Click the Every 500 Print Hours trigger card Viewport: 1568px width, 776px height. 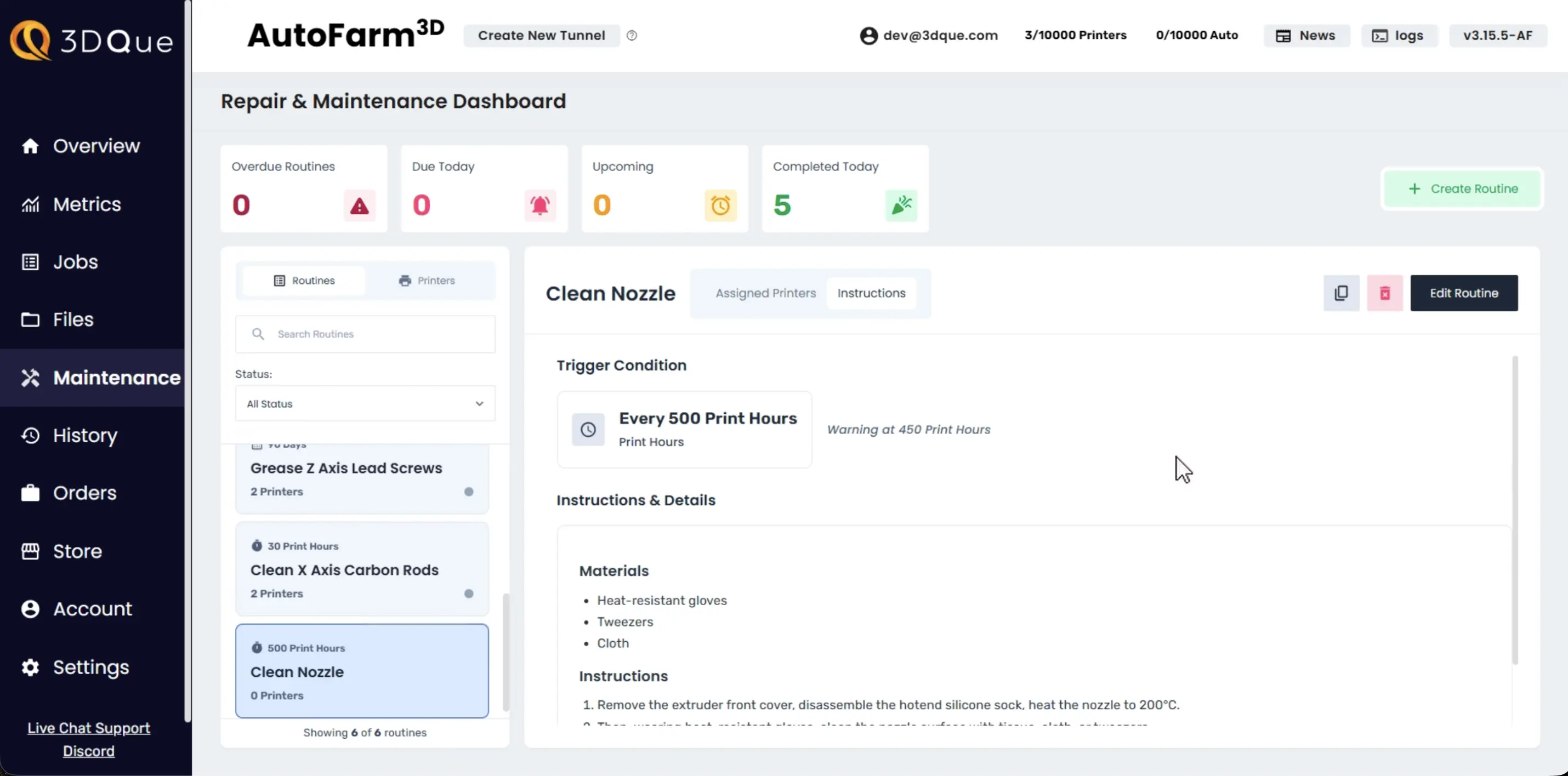pos(684,430)
